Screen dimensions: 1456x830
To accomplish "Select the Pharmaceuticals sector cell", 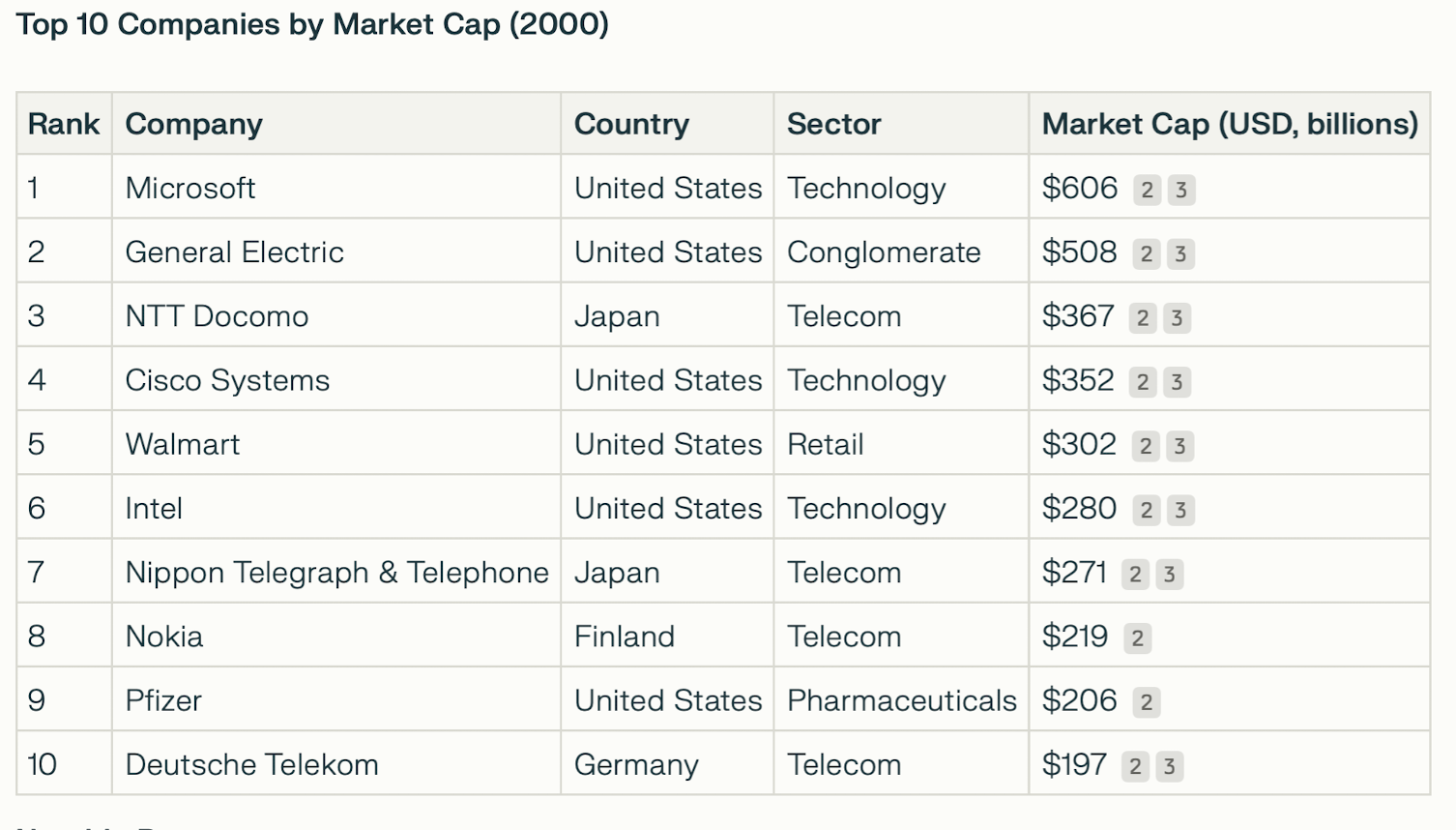I will click(901, 700).
